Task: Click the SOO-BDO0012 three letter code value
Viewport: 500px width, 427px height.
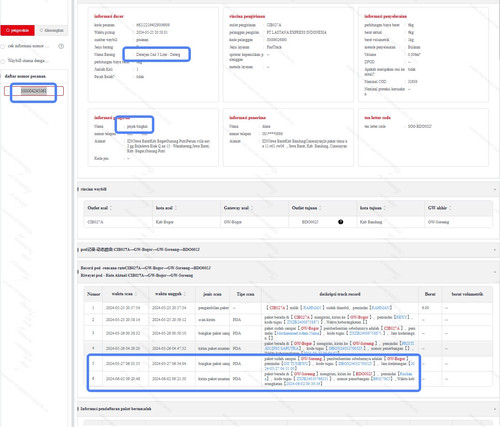Action: [420, 126]
